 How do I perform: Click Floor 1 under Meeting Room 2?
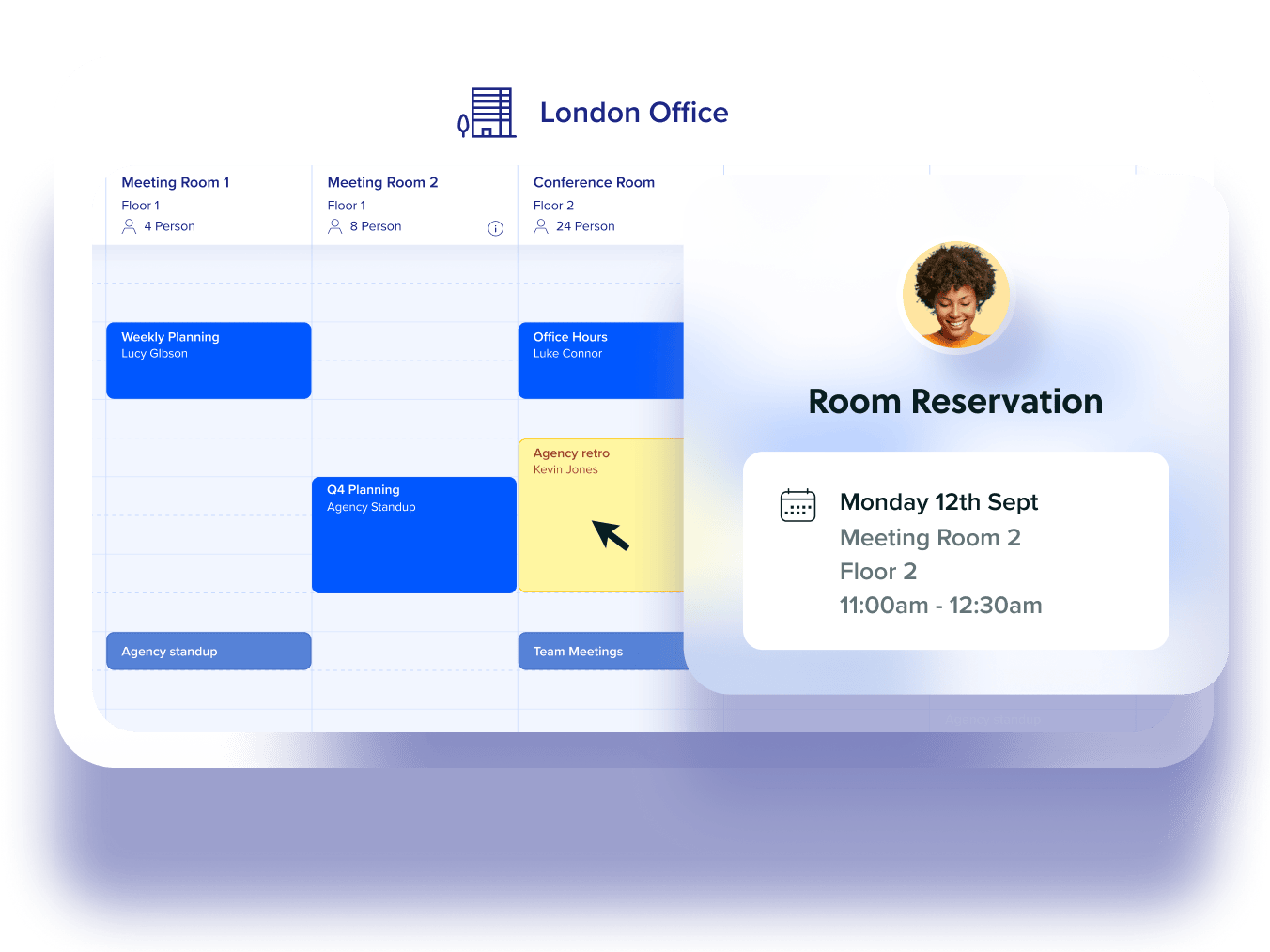[x=347, y=206]
